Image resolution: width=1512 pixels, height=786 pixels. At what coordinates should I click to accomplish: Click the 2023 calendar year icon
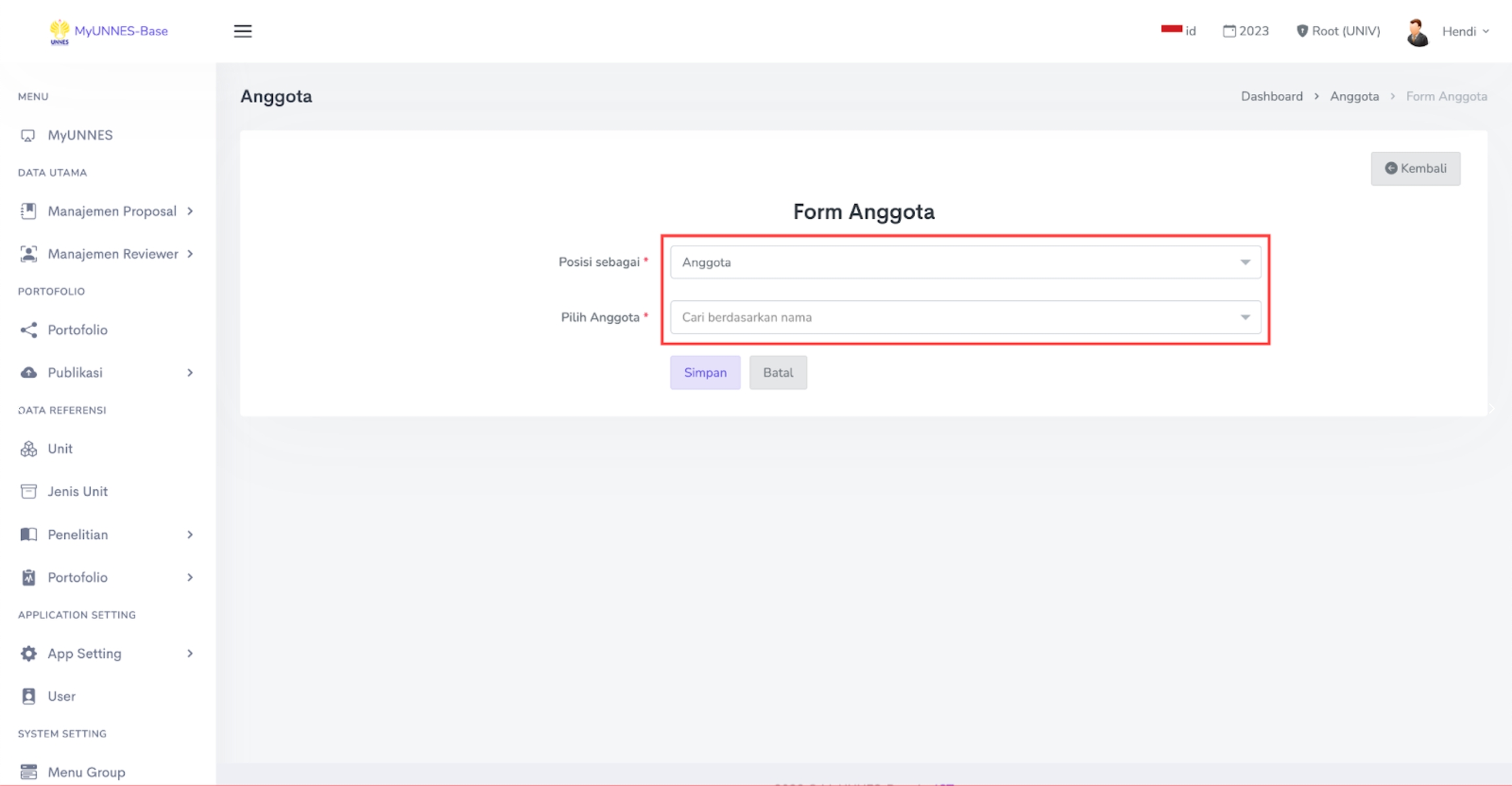pos(1229,31)
